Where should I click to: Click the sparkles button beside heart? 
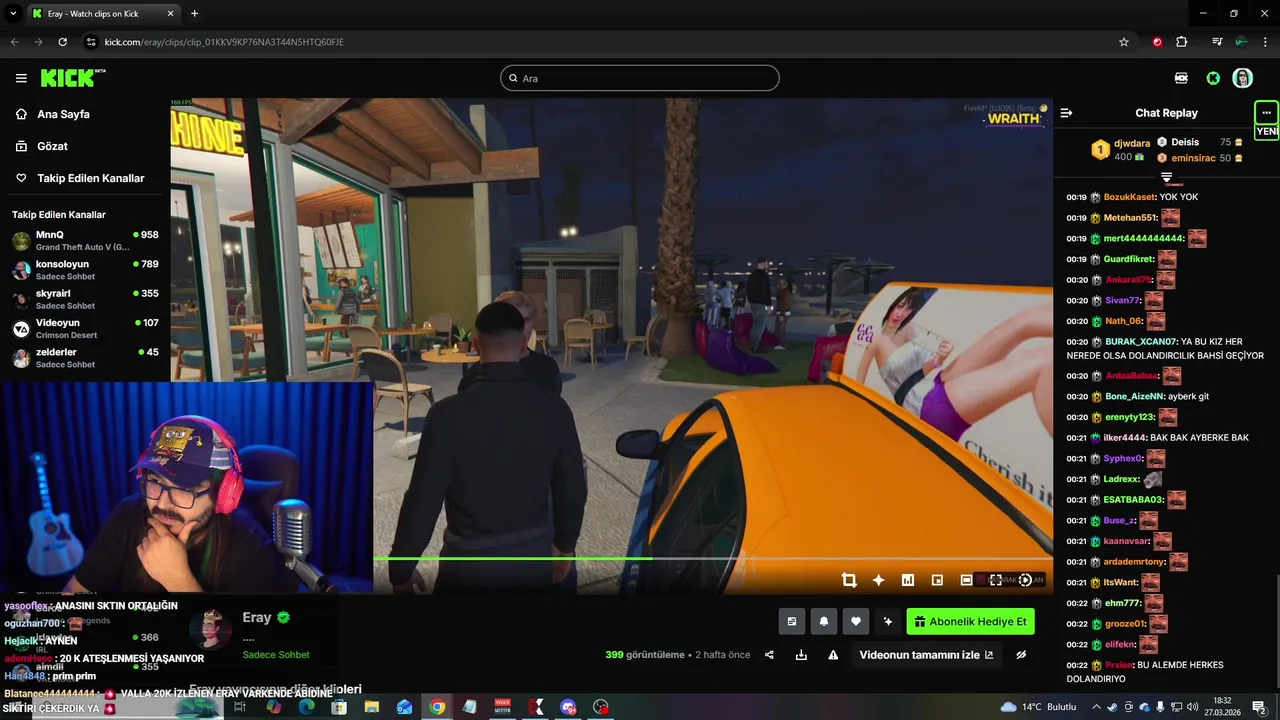coord(887,621)
